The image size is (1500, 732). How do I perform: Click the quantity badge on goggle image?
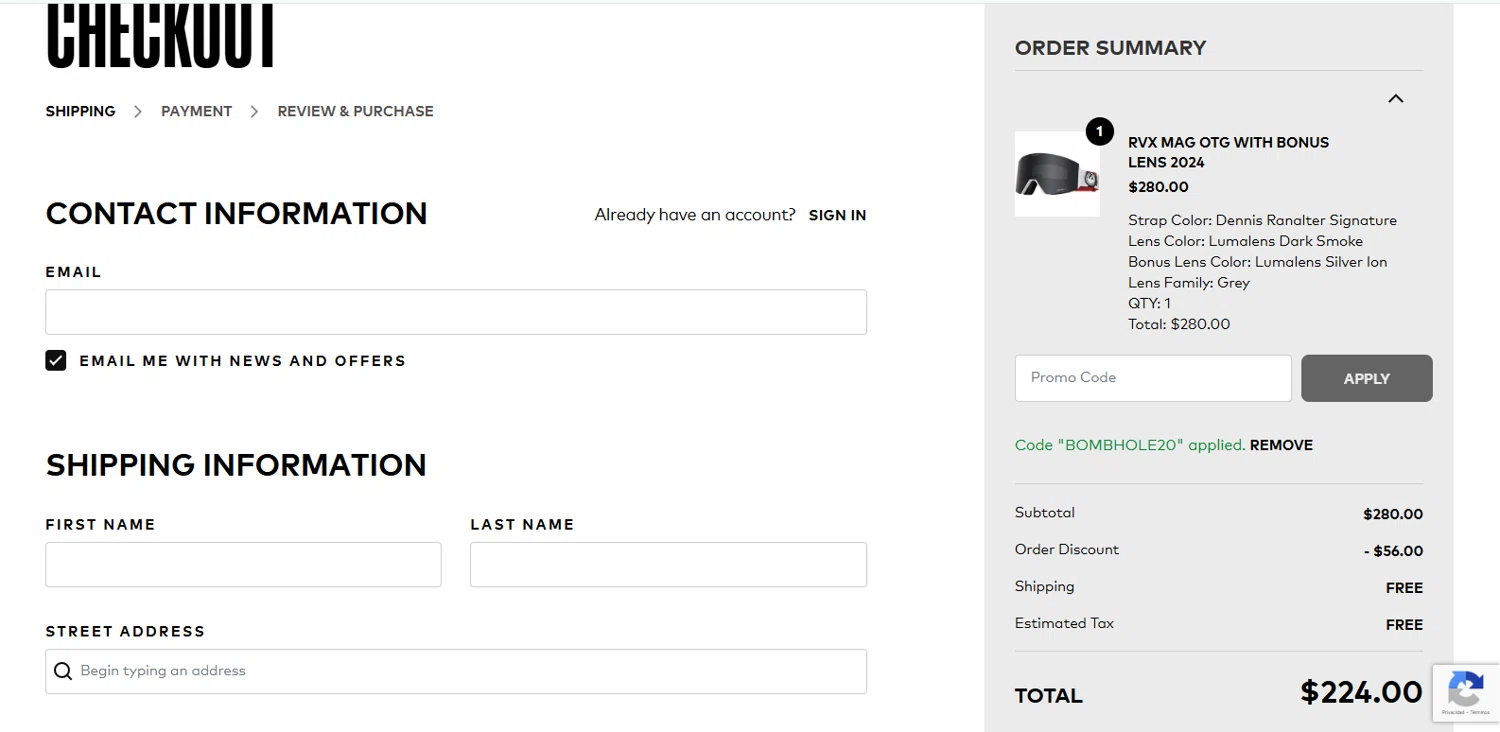tap(1099, 131)
